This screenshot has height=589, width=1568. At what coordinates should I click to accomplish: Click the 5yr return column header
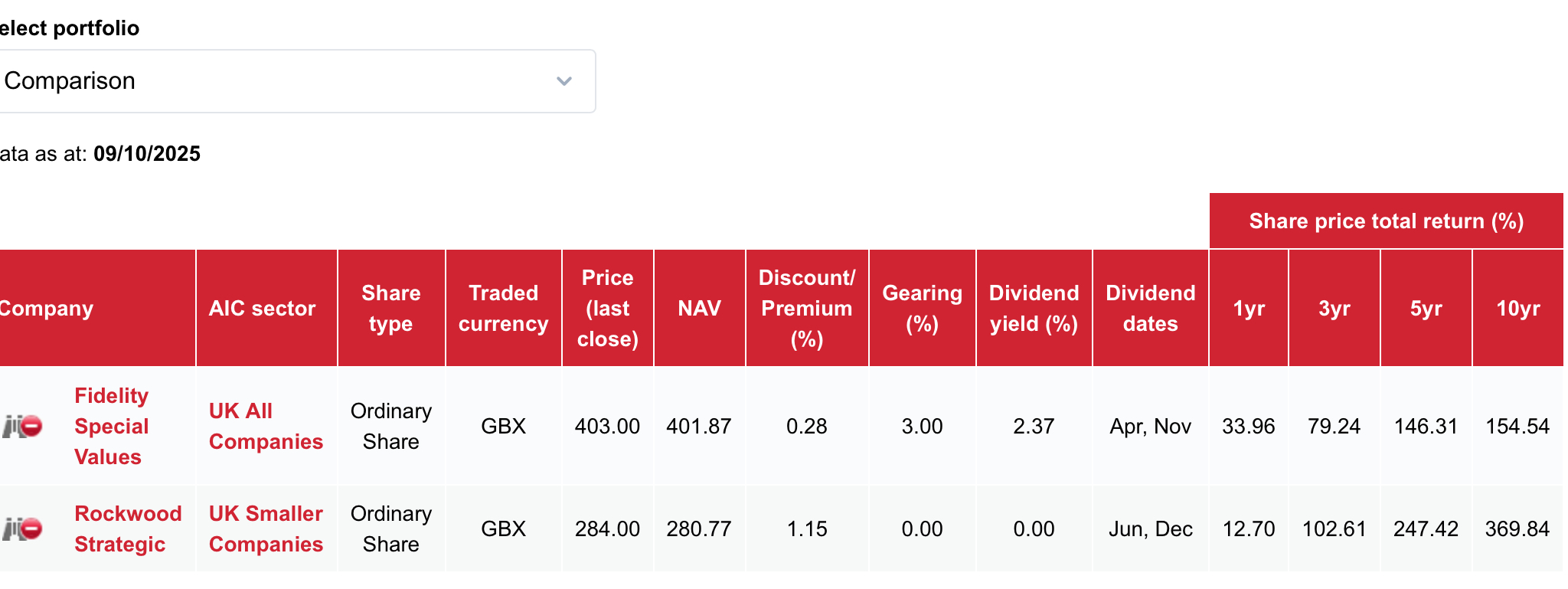1426,308
